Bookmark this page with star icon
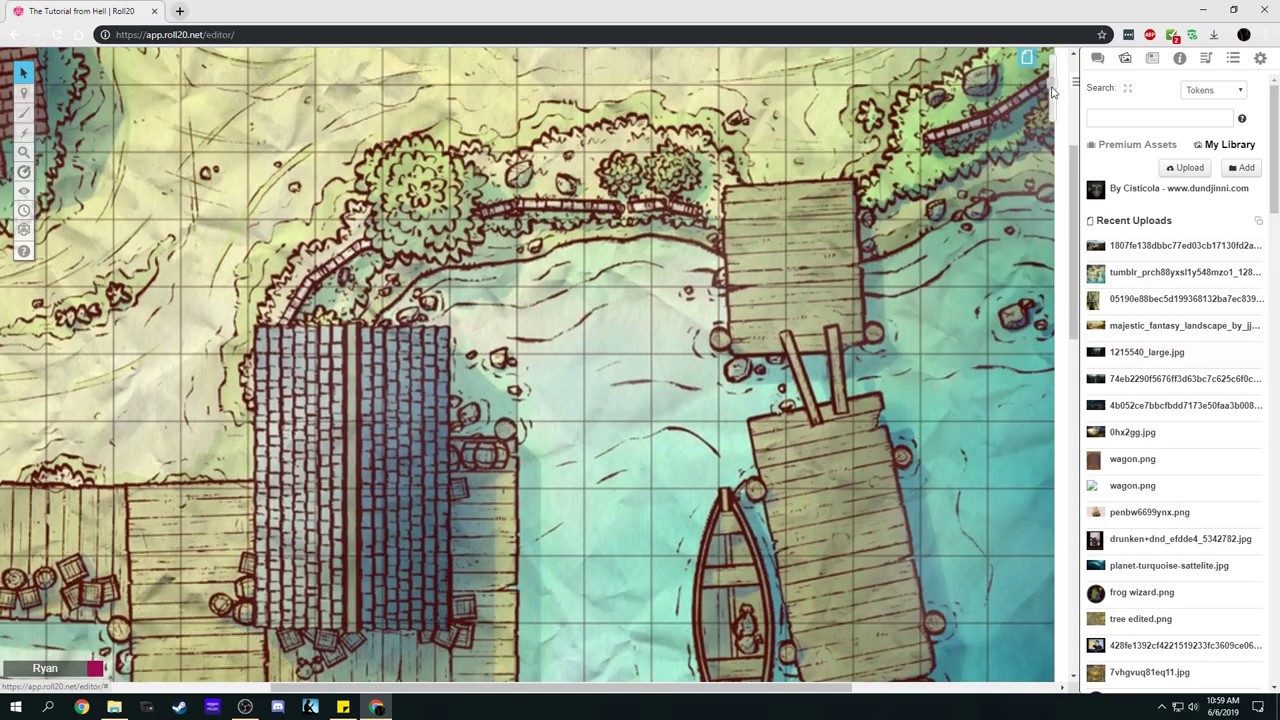 point(1102,35)
